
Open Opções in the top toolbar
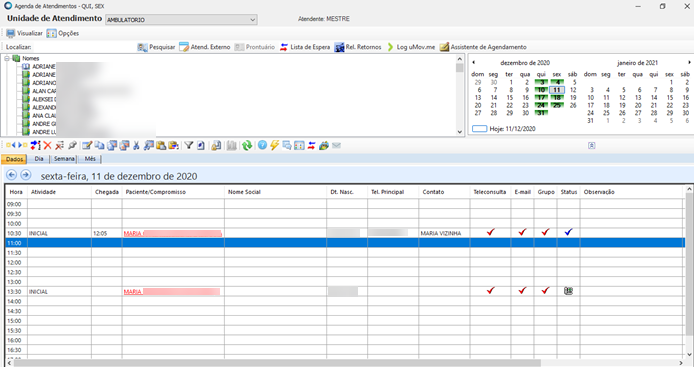coord(62,33)
